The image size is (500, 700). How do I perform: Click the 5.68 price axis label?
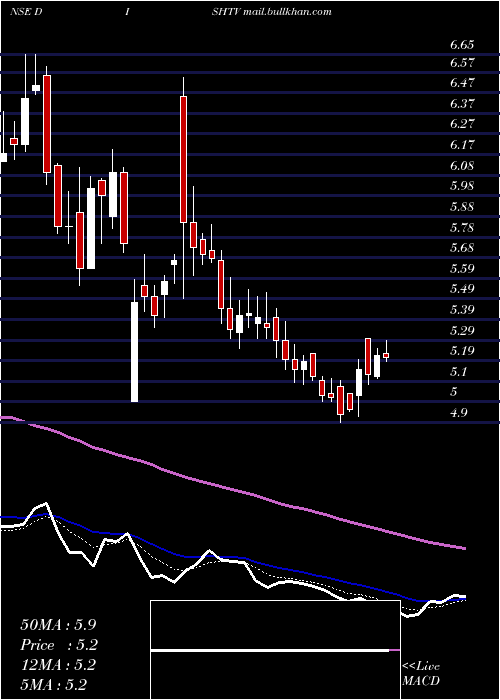tap(462, 248)
